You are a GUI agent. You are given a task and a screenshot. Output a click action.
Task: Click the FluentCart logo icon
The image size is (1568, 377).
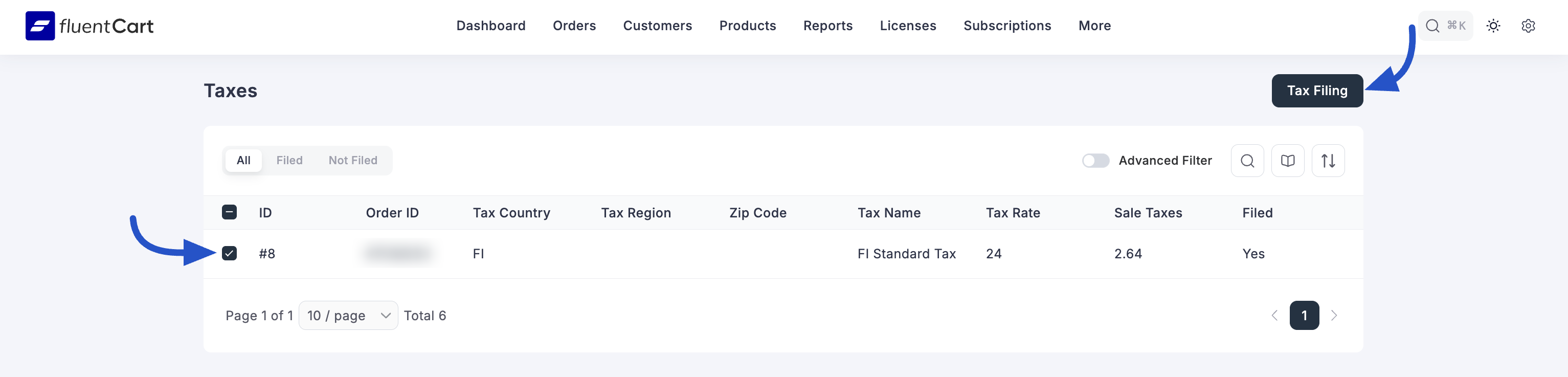coord(40,26)
